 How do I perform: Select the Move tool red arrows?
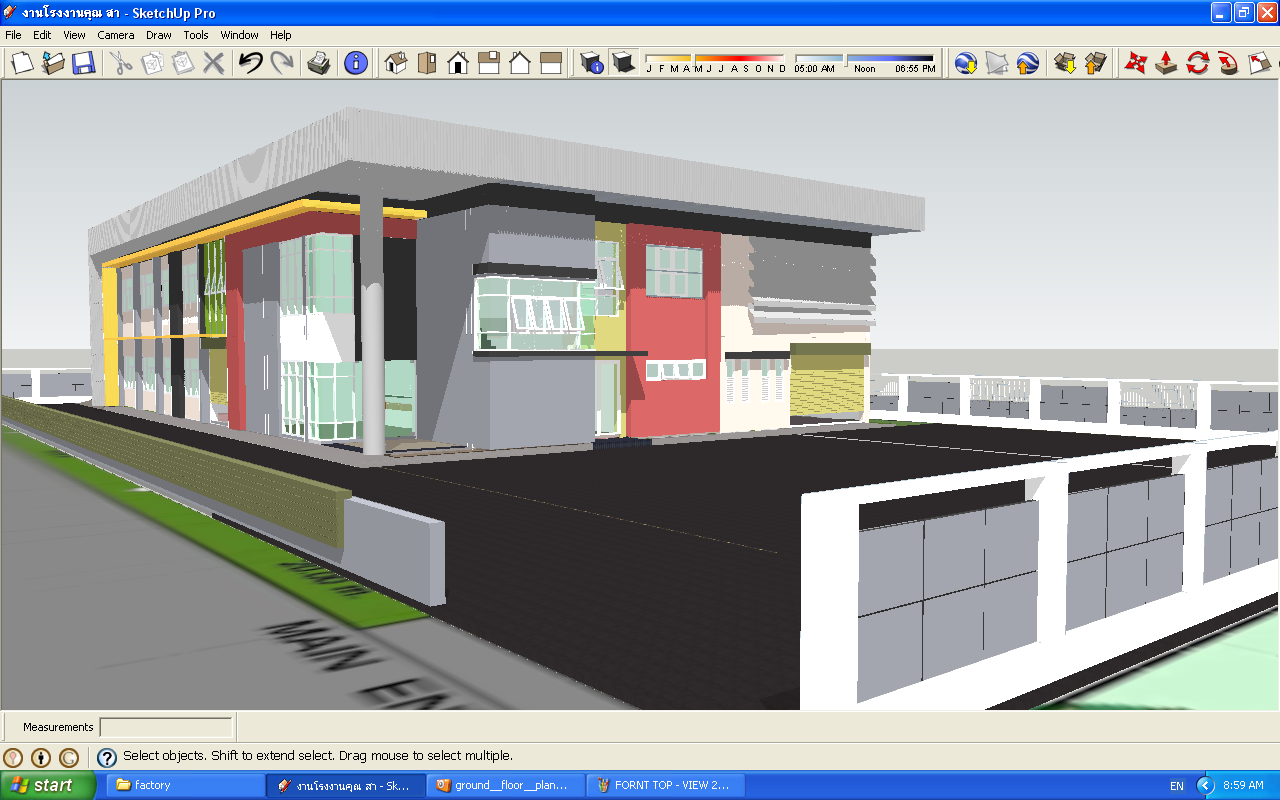tap(1135, 63)
